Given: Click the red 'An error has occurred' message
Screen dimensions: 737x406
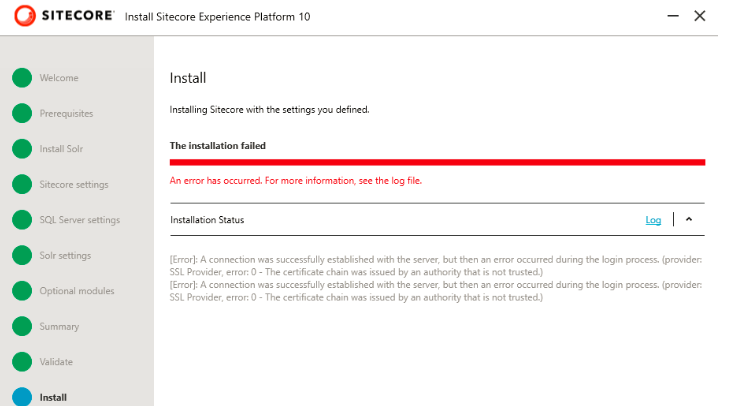Looking at the screenshot, I should click(x=296, y=180).
